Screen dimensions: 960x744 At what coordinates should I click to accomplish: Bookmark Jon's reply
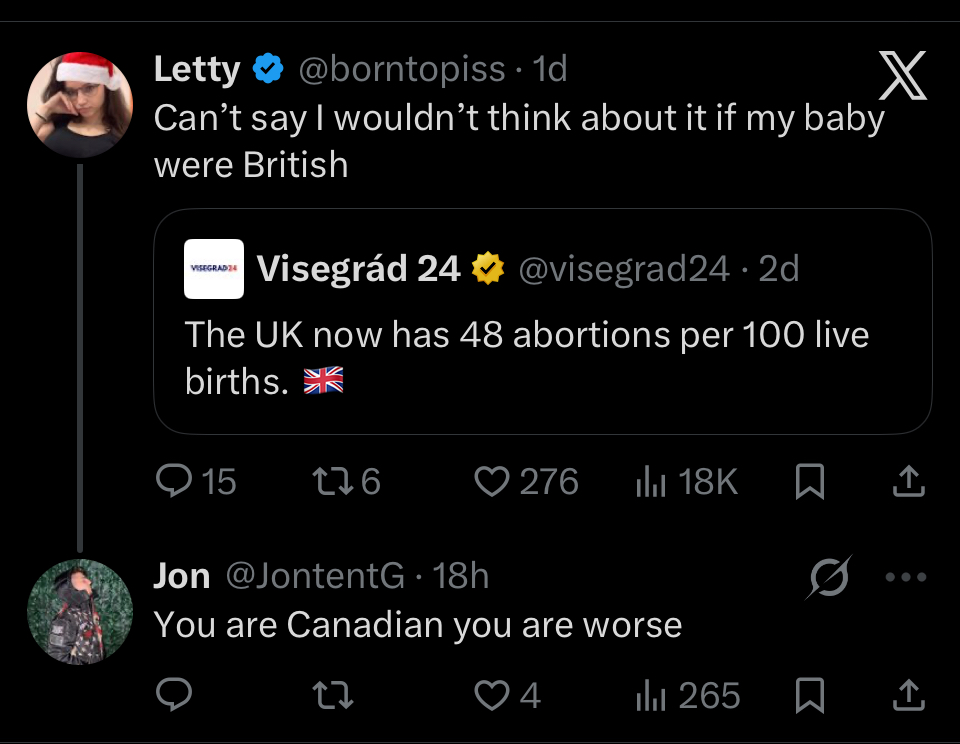[x=808, y=695]
